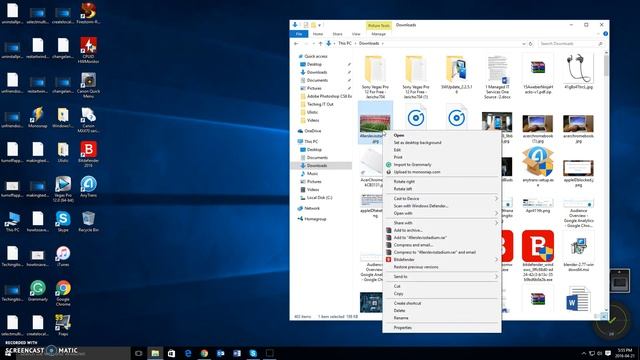640x360 pixels.
Task: Open Word from the taskbar
Action: click(237, 353)
